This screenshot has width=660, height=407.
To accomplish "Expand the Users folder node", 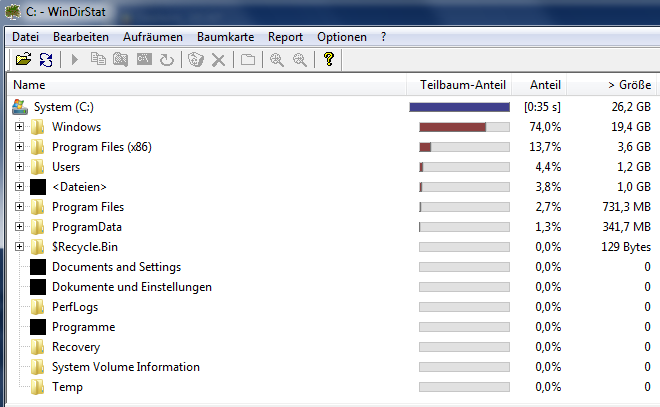I will coord(19,166).
